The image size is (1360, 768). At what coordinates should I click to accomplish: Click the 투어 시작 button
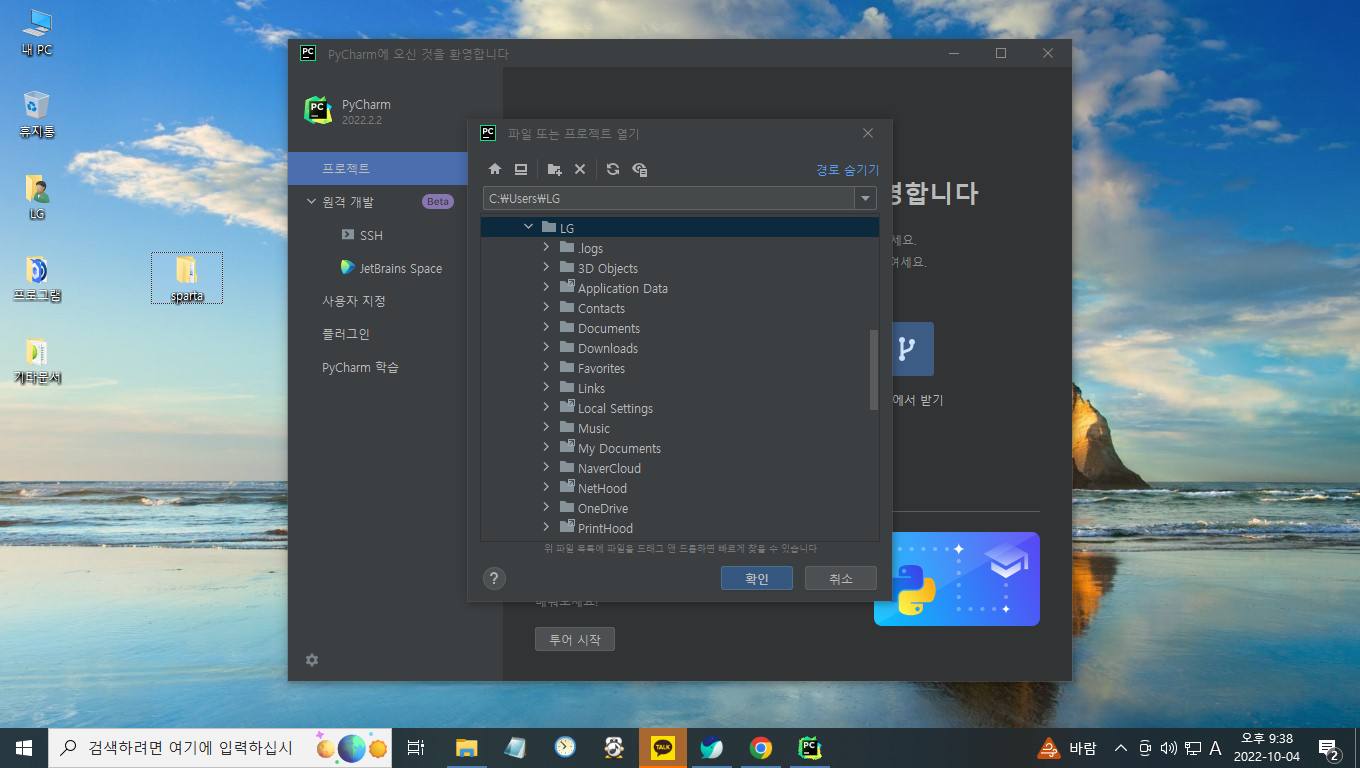575,640
